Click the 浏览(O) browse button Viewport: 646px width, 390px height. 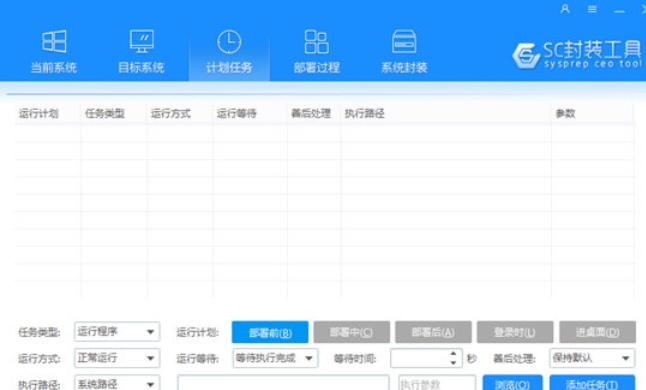tap(512, 384)
